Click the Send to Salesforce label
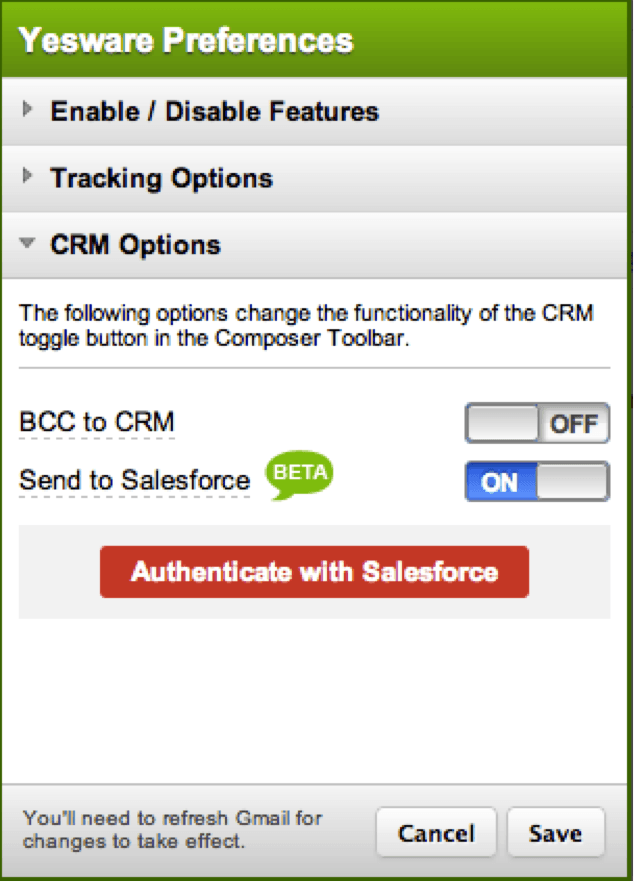 (135, 481)
